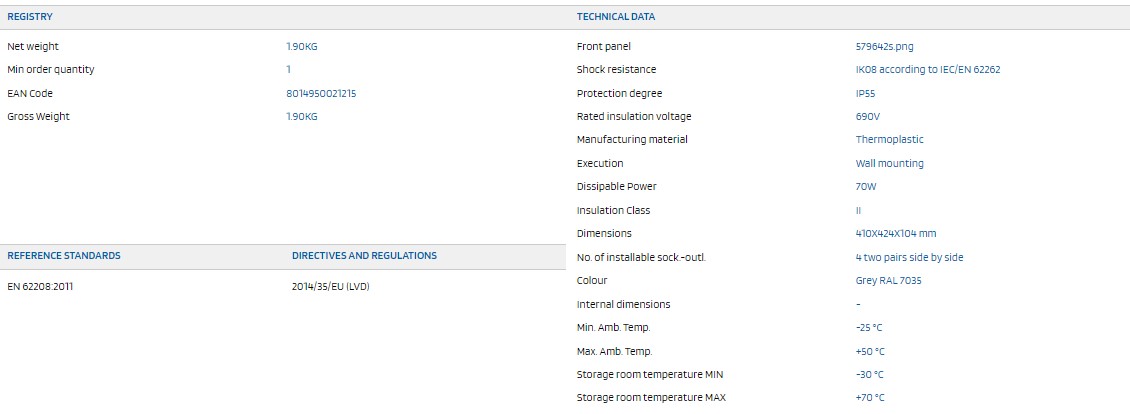Screen dimensions: 1130x414
Task: Click the Grey RAL 7035 colour value
Action: tap(888, 280)
